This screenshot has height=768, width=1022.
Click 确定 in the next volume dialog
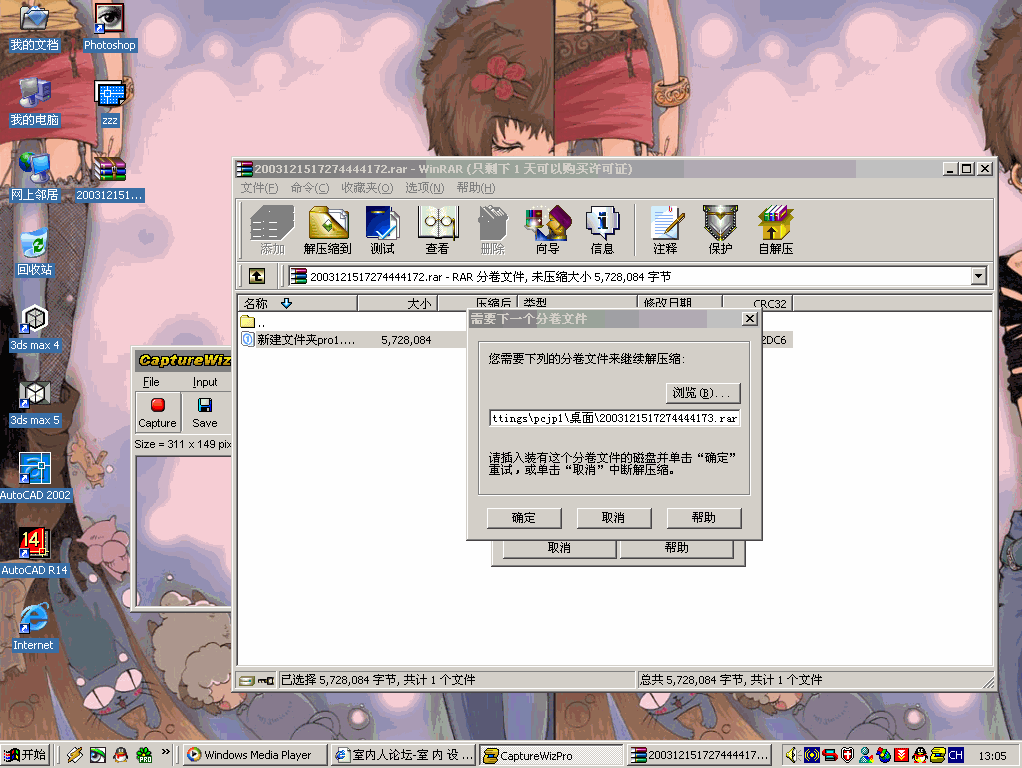click(x=524, y=518)
